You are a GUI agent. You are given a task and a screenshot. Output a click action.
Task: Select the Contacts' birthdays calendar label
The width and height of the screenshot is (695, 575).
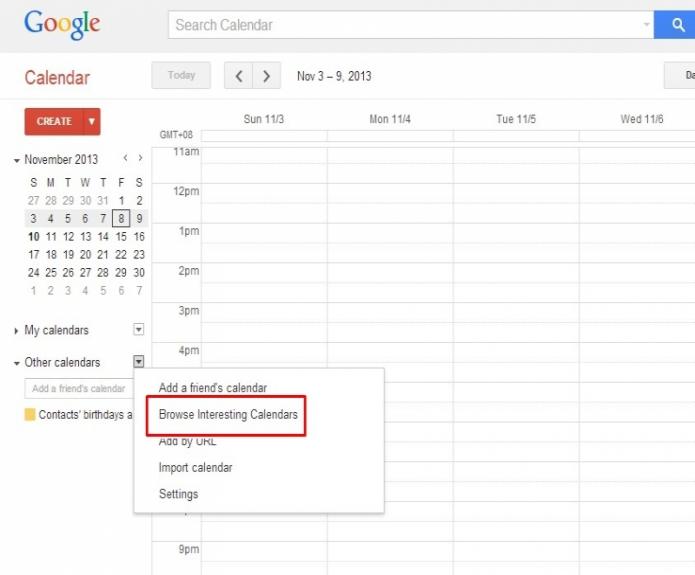(85, 415)
